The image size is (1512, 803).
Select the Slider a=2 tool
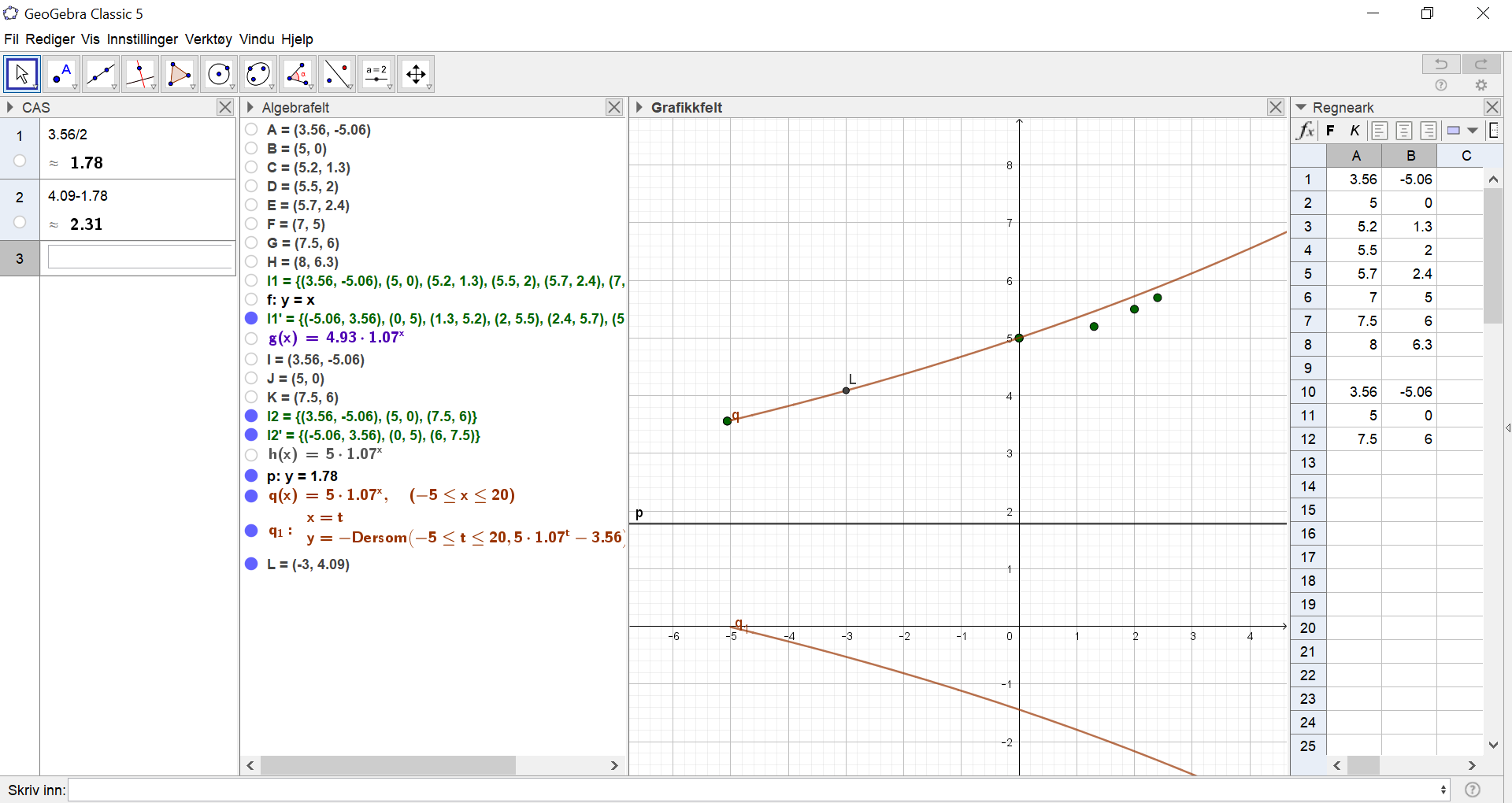click(x=376, y=74)
